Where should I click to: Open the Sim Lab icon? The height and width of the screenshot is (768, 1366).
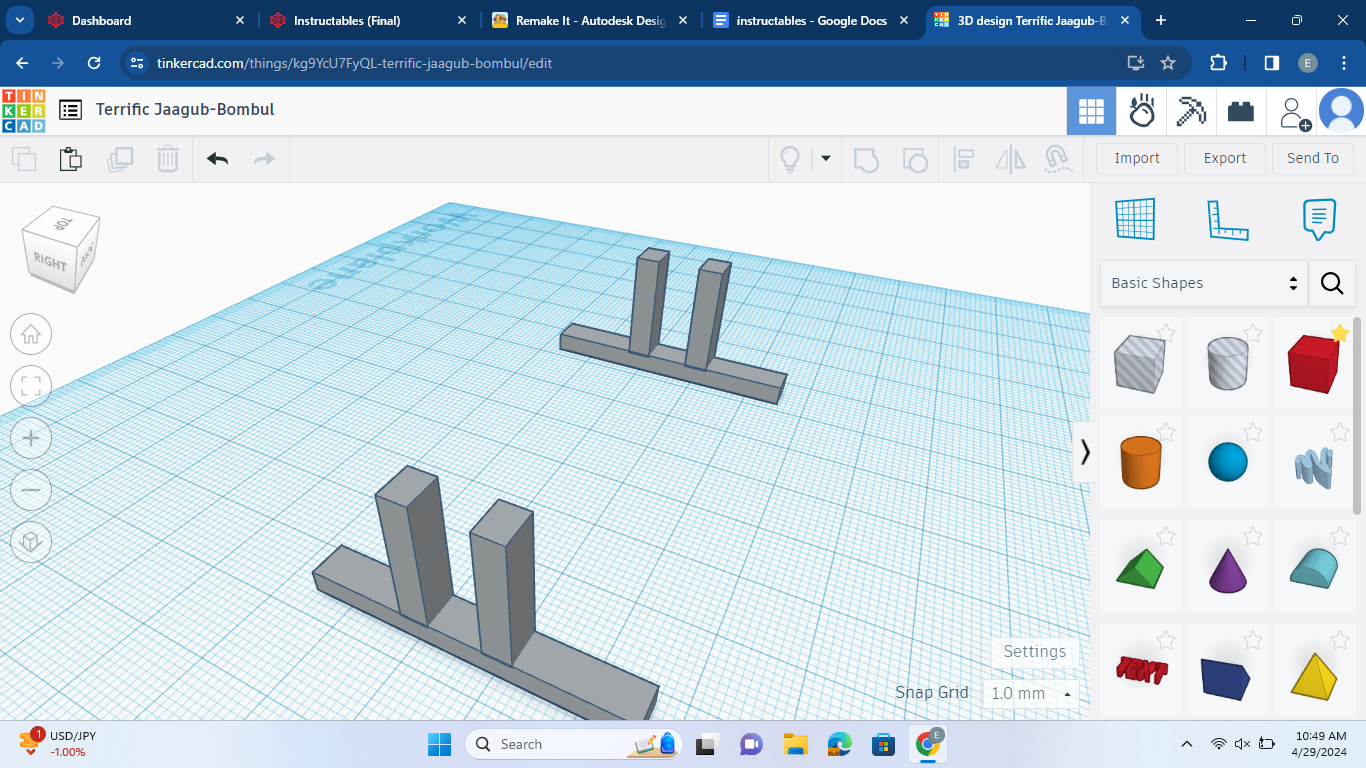pyautogui.click(x=1142, y=110)
